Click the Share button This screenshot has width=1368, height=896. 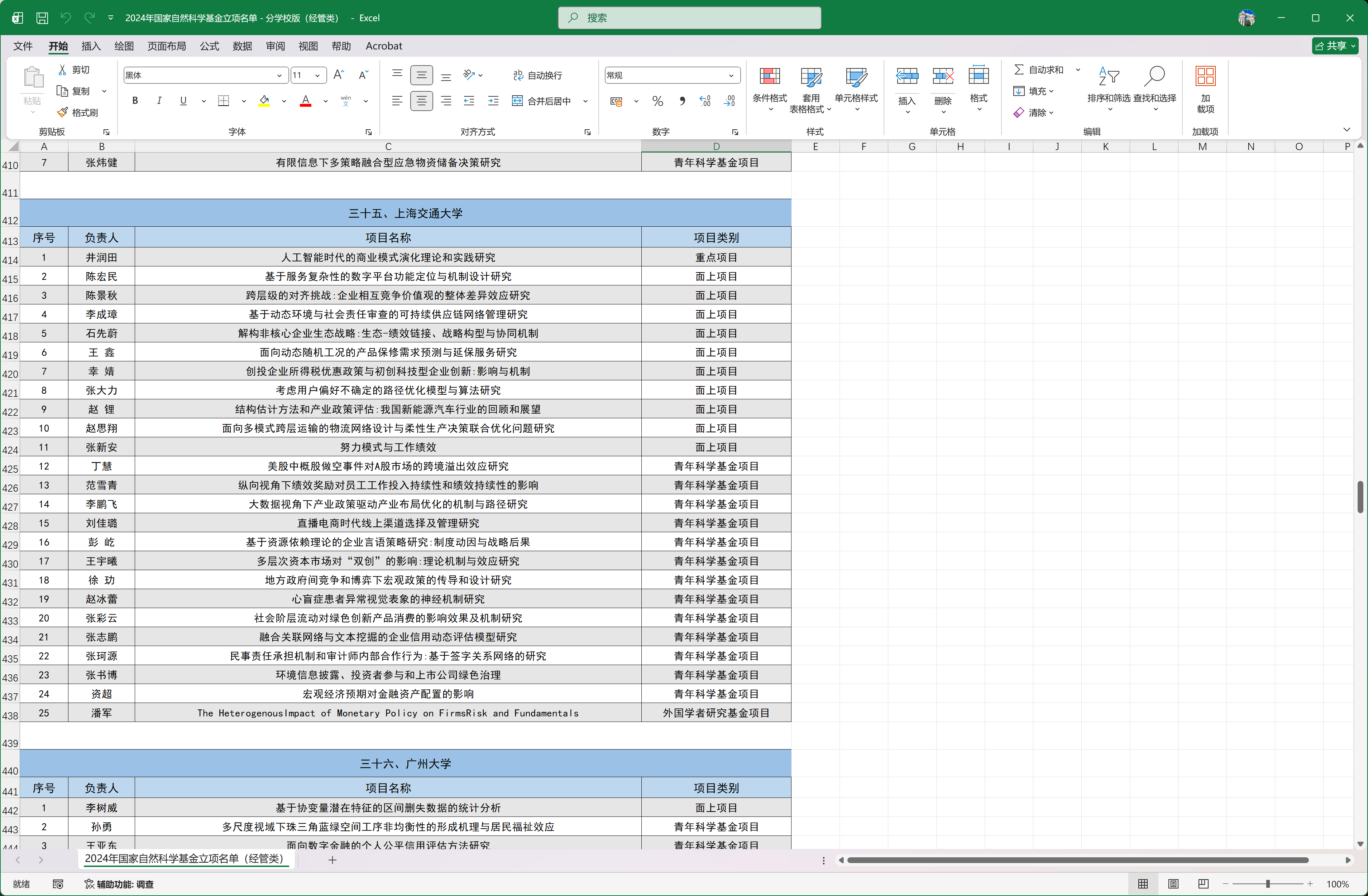tap(1331, 46)
